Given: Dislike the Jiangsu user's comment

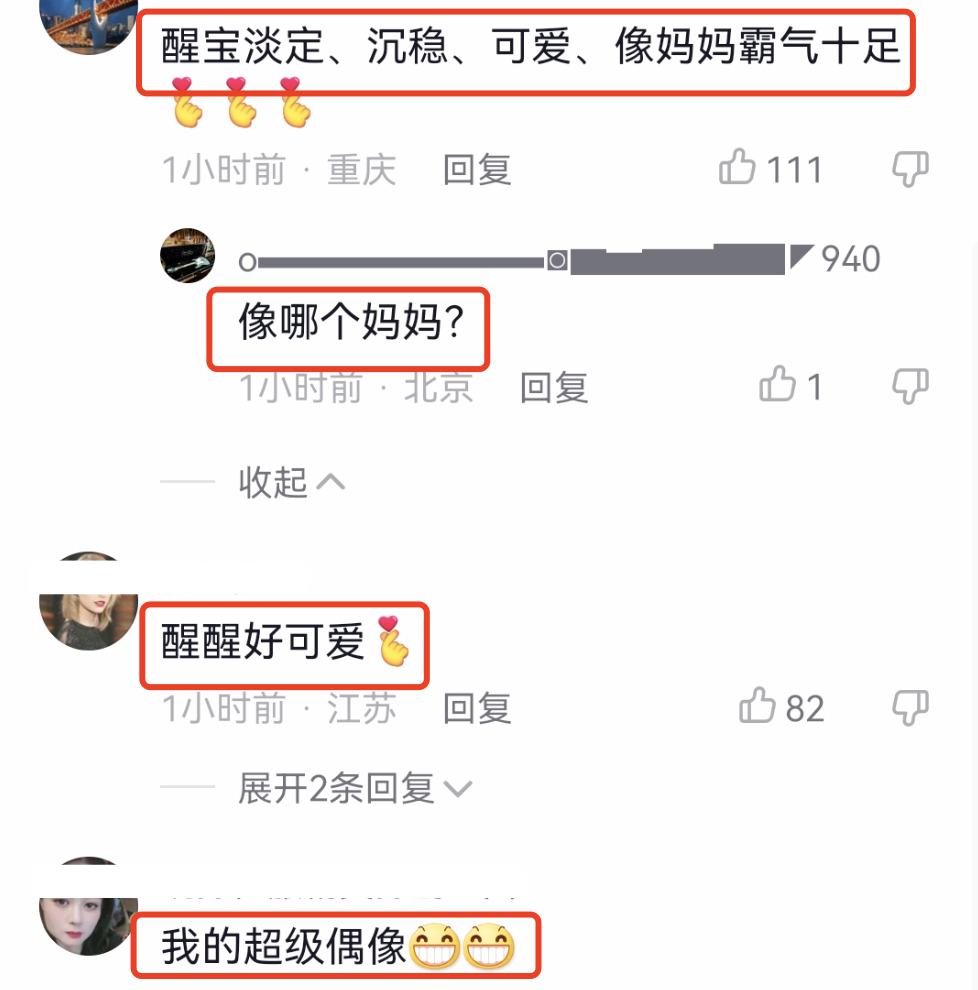Looking at the screenshot, I should [x=910, y=707].
